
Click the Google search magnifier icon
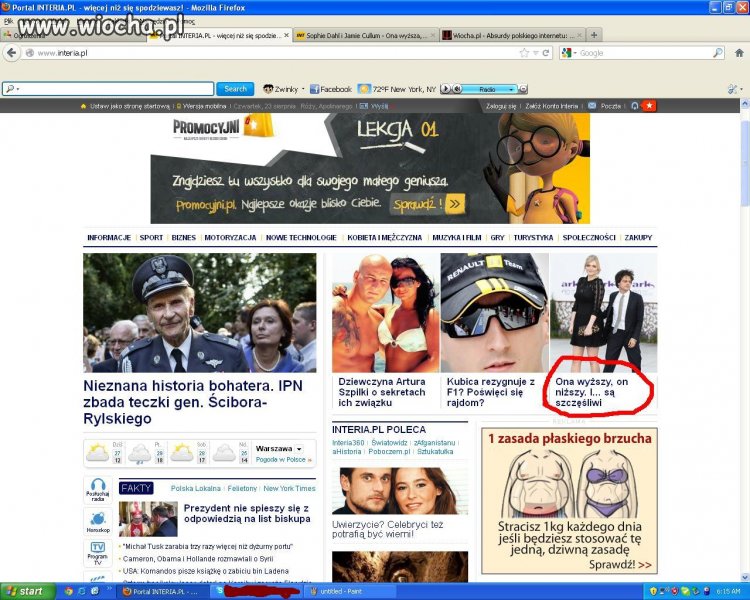718,53
